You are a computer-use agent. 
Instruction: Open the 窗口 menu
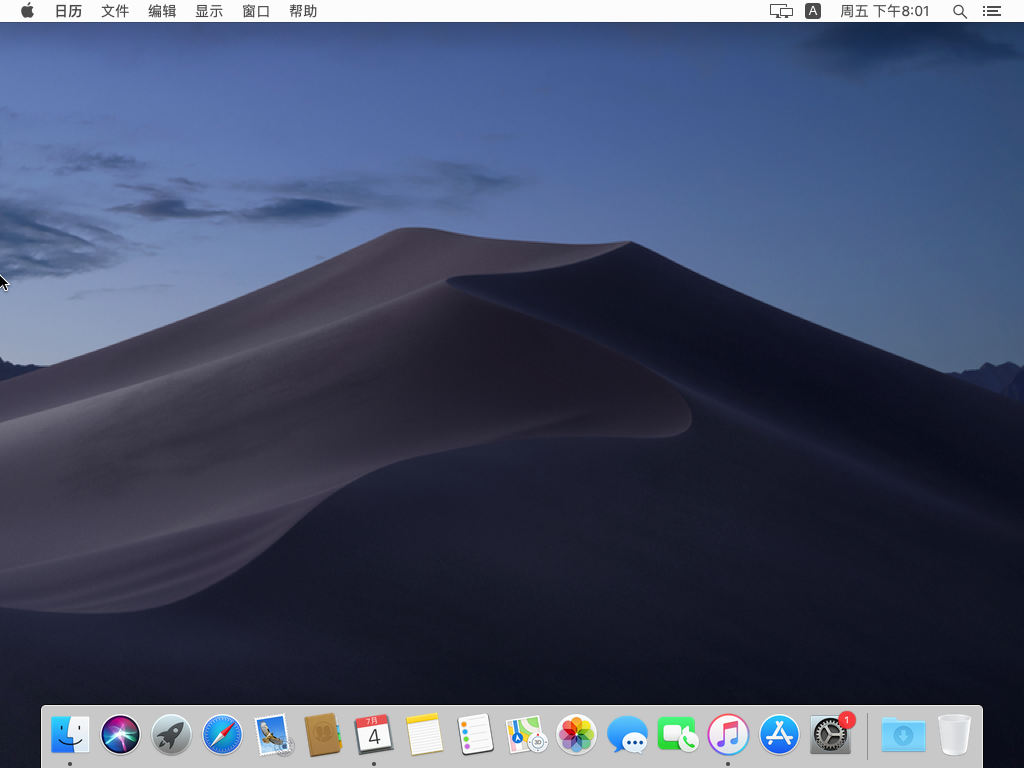click(x=256, y=11)
